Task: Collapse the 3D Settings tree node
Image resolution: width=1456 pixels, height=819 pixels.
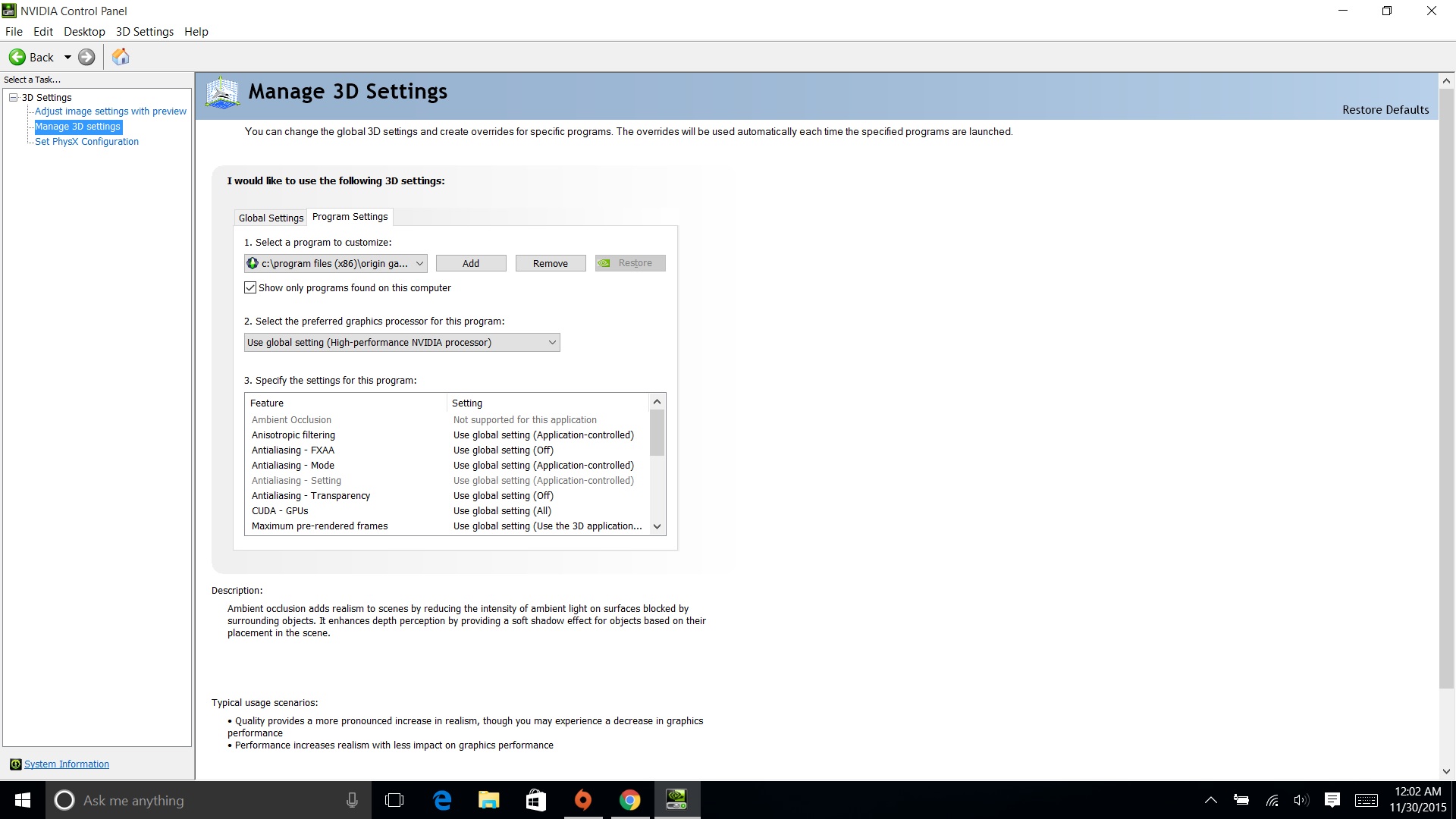Action: point(12,97)
